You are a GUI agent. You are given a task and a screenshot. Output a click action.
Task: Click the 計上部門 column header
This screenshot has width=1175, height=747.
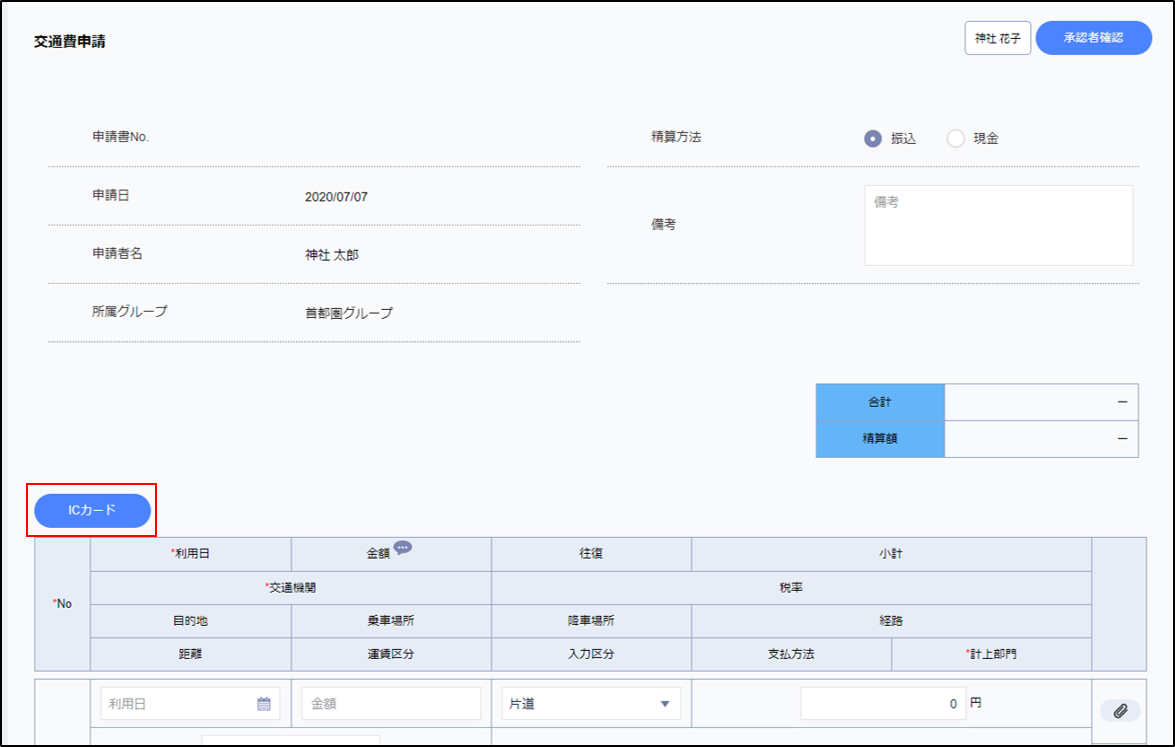click(991, 654)
